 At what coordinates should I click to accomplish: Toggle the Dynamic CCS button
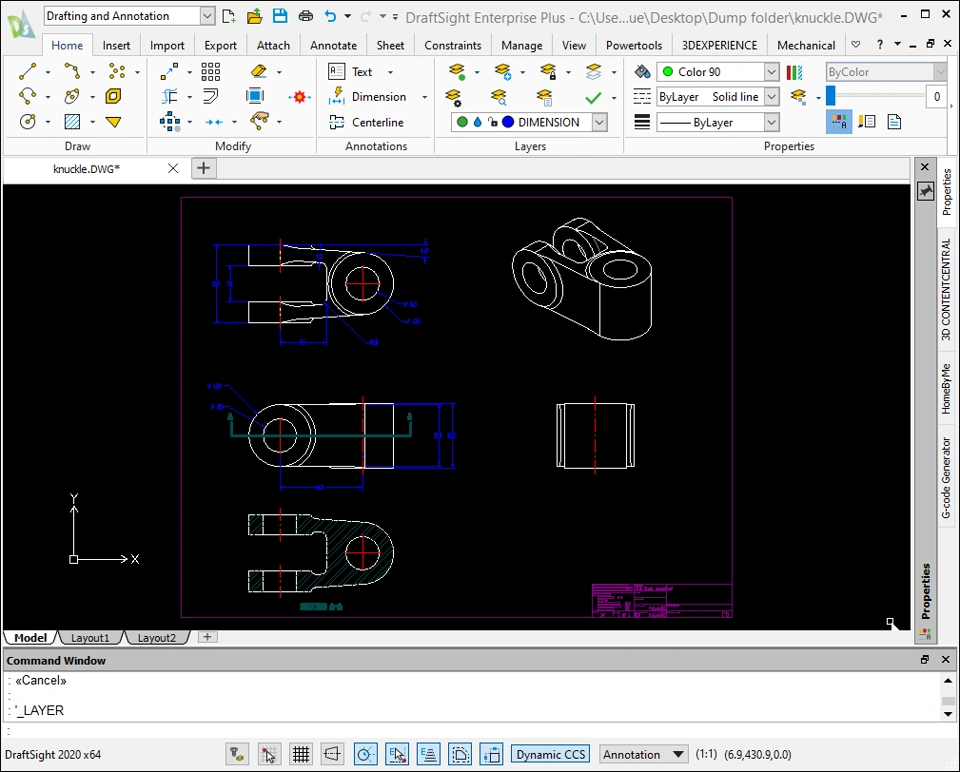[x=551, y=755]
